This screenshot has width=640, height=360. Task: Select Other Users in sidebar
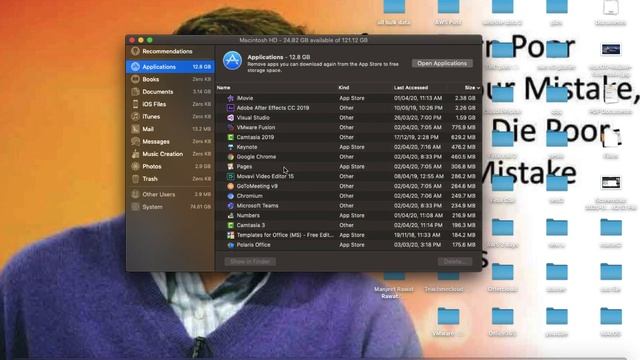click(x=170, y=194)
